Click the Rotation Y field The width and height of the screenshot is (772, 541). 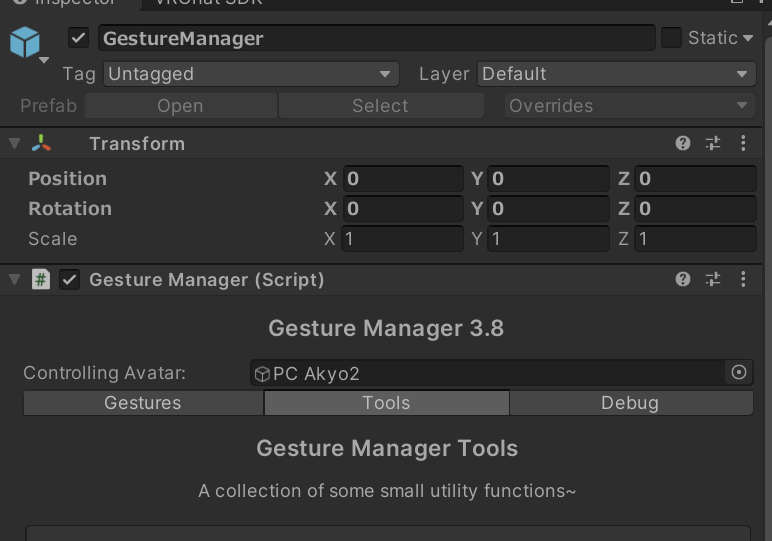548,208
